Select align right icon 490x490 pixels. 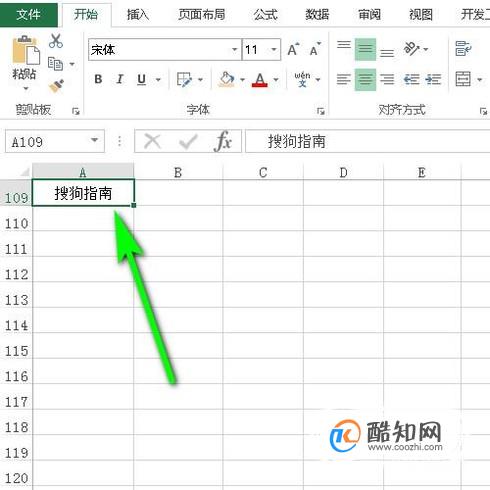(387, 79)
